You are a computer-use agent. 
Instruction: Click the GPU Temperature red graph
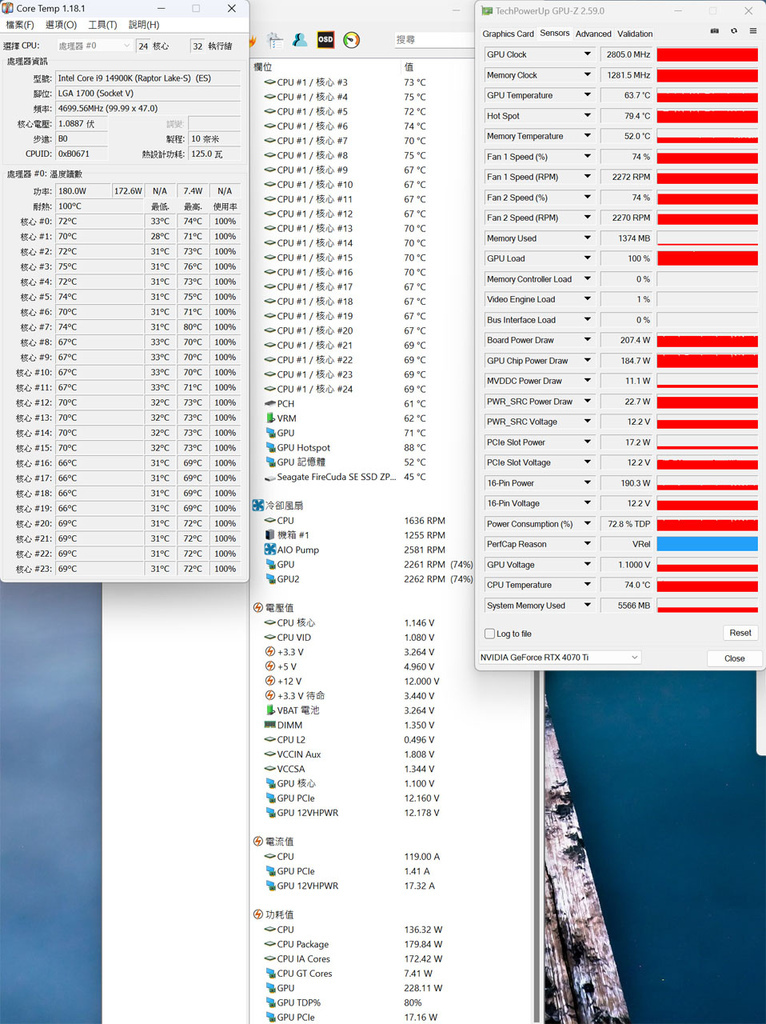pos(707,95)
